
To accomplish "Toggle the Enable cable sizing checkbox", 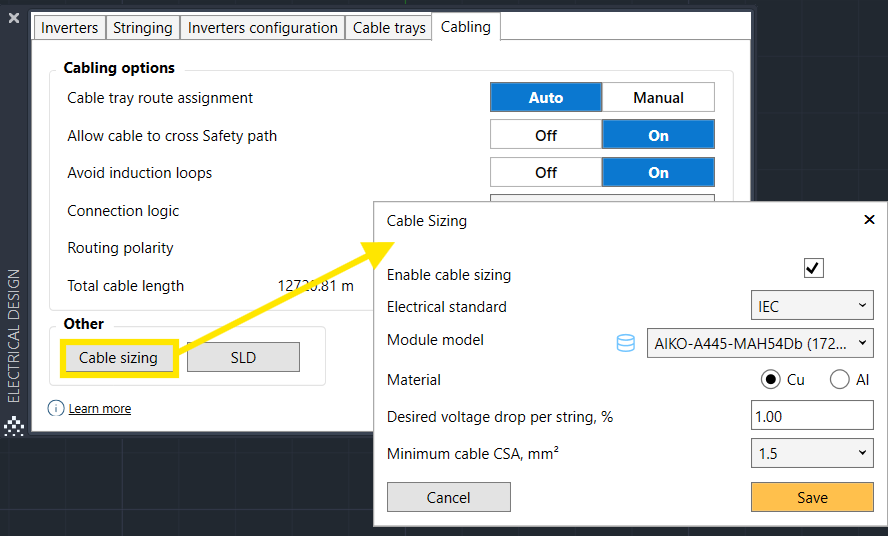I will (813, 268).
